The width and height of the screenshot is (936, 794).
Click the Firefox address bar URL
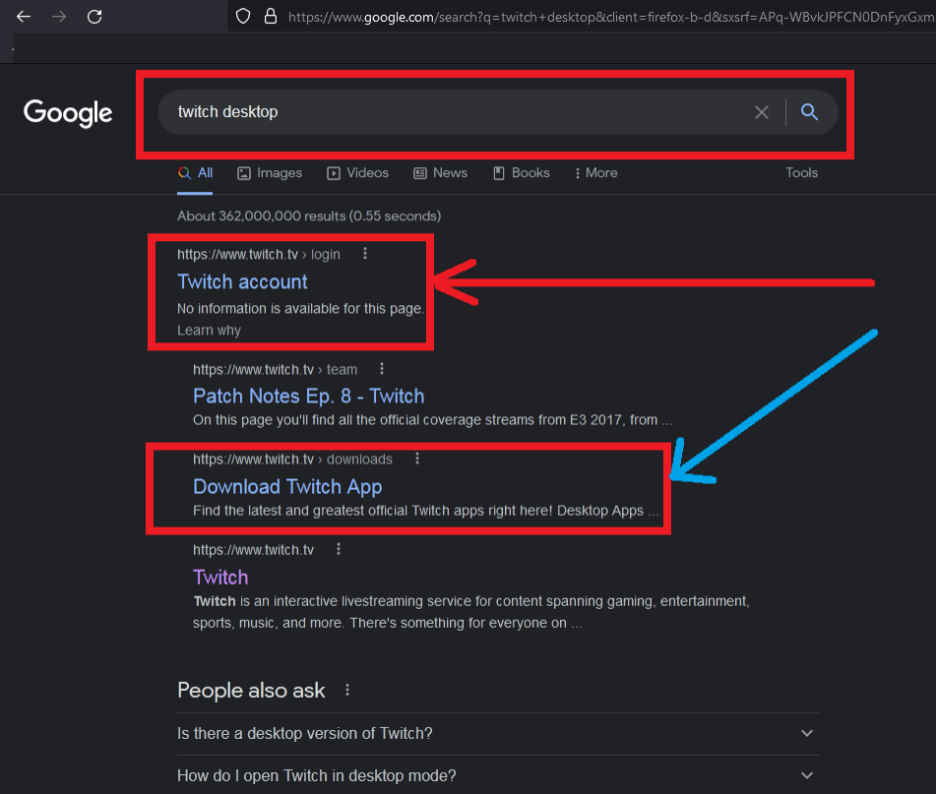[611, 17]
